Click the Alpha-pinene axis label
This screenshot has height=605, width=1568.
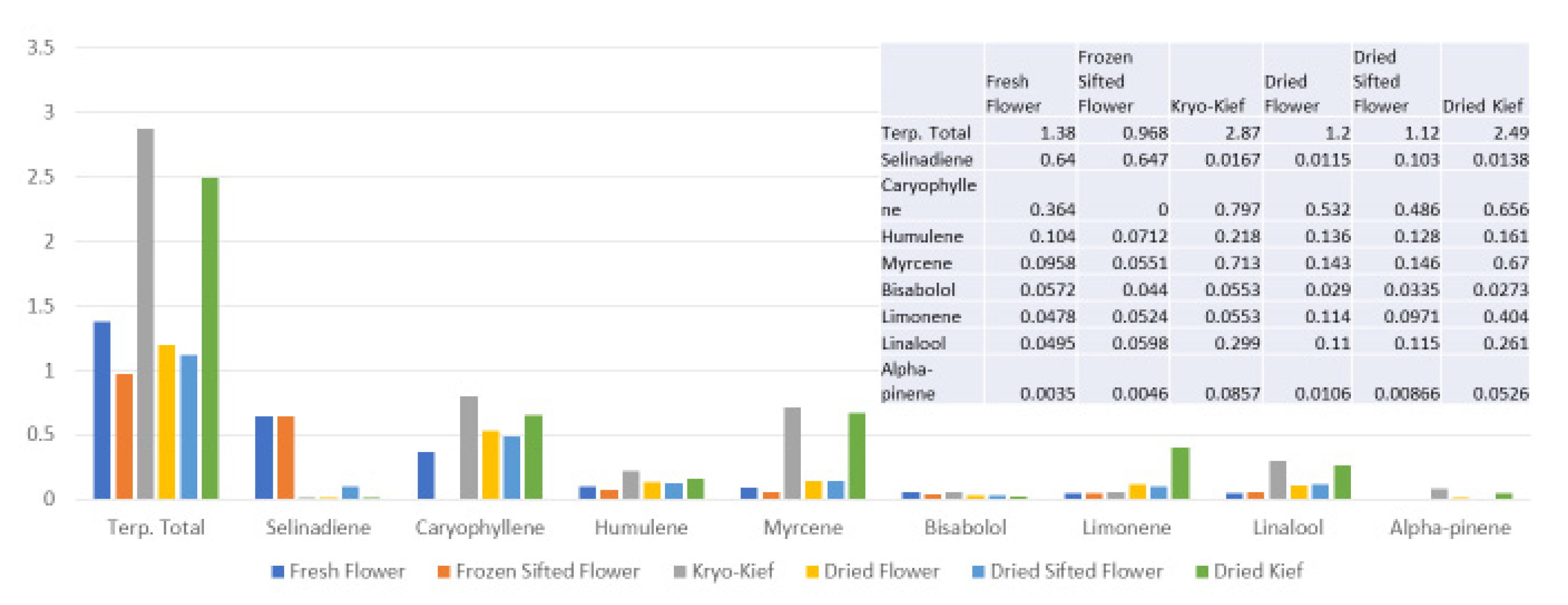1450,527
